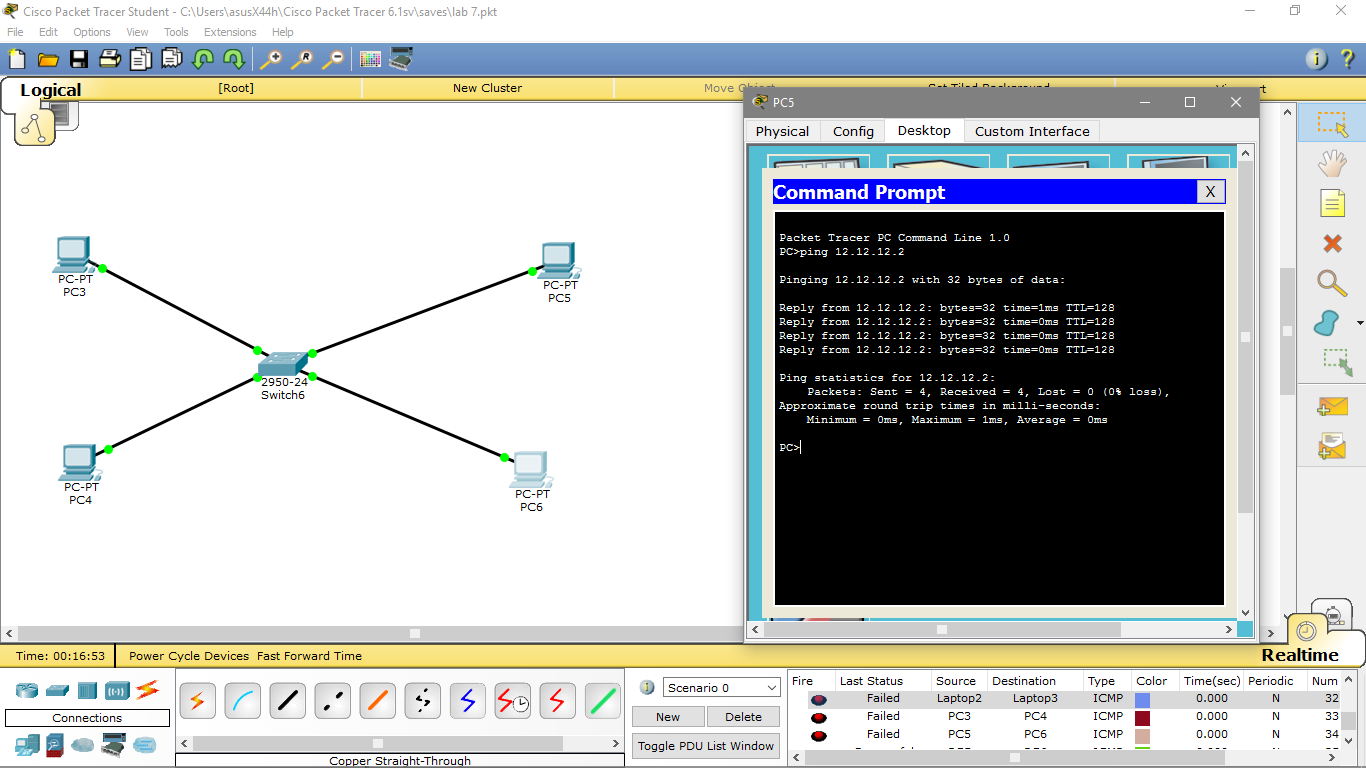The image size is (1366, 768).
Task: Reset zoom with the R magnifier
Action: click(x=302, y=59)
